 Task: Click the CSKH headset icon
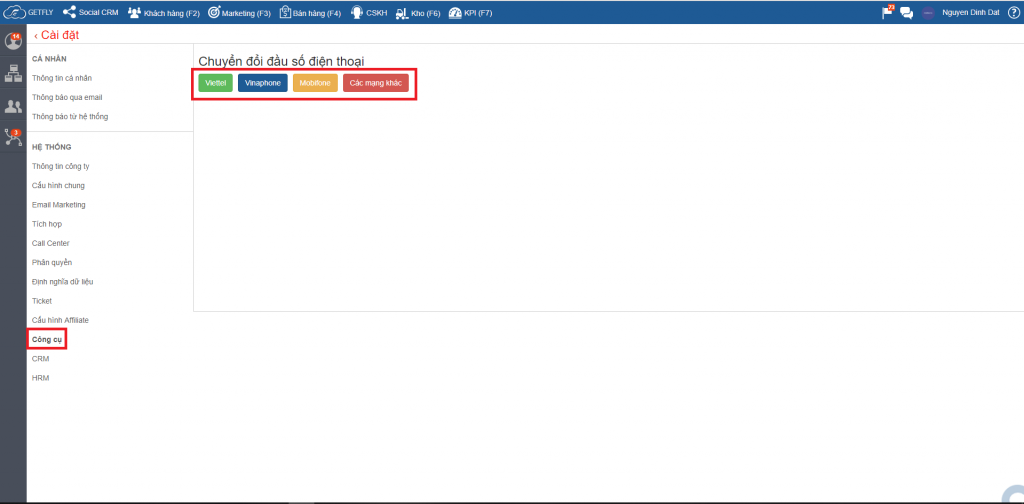tap(357, 12)
